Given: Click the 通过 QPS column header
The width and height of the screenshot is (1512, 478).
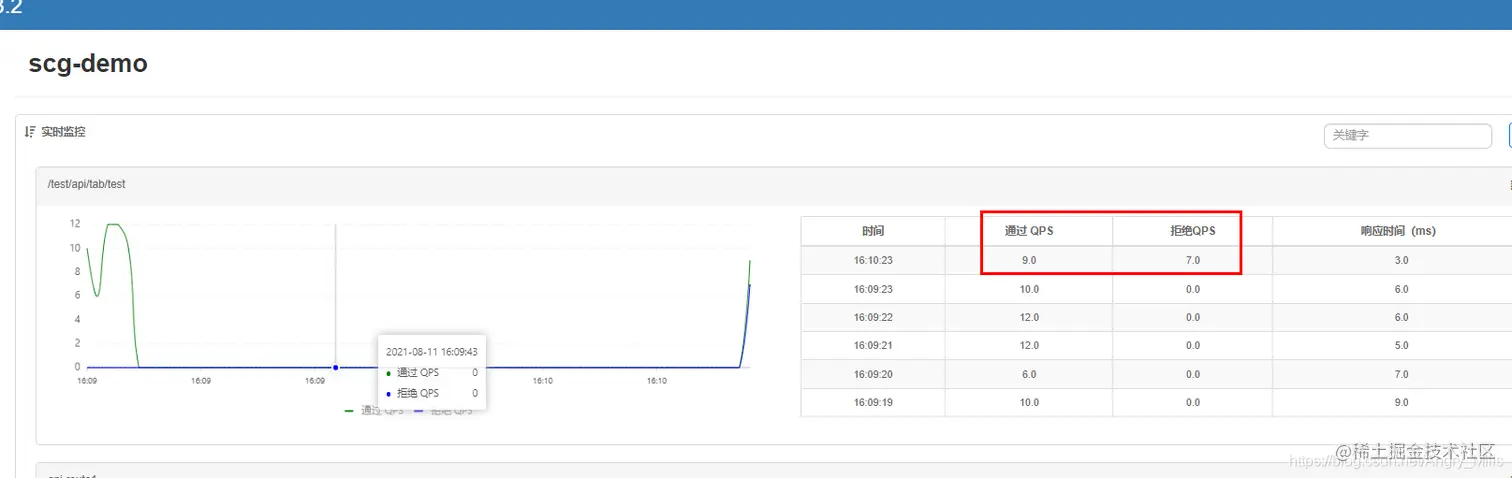Looking at the screenshot, I should 1029,231.
